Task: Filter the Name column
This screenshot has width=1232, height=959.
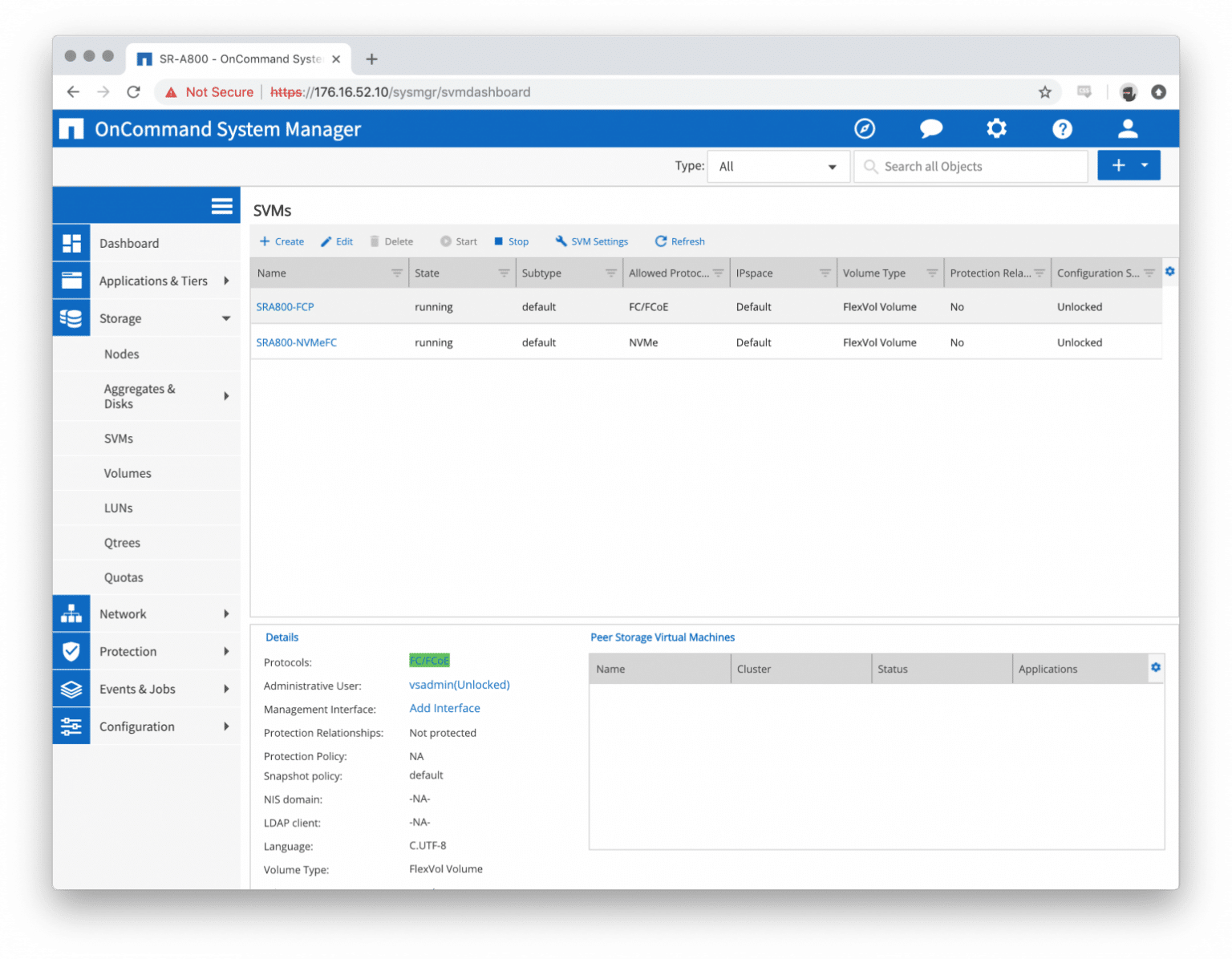Action: tap(397, 273)
